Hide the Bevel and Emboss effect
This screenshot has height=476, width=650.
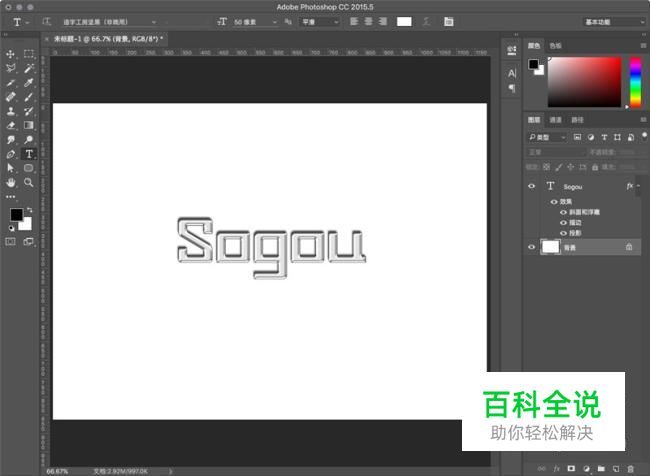[563, 212]
